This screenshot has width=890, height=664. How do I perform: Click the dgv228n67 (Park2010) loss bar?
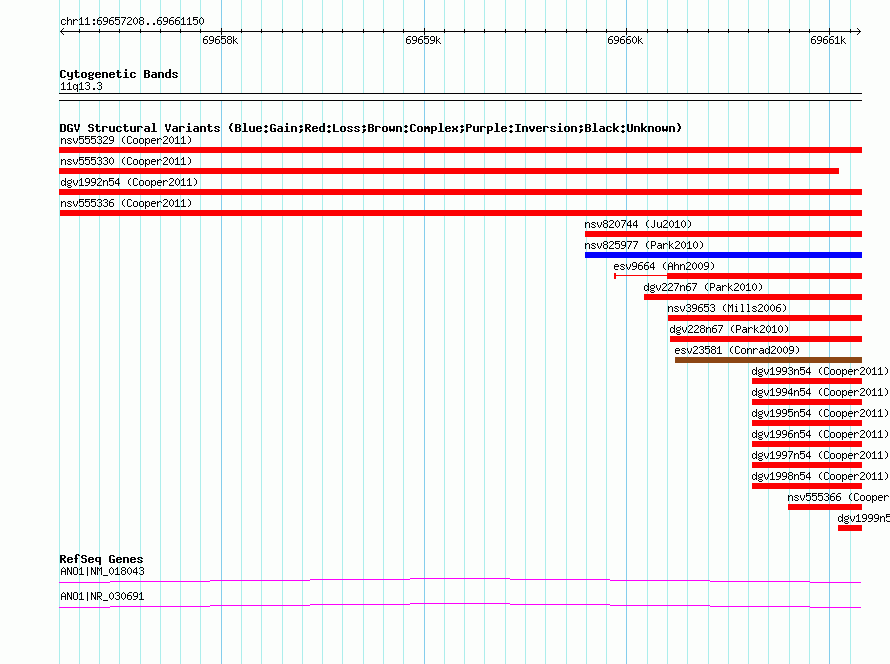point(766,339)
